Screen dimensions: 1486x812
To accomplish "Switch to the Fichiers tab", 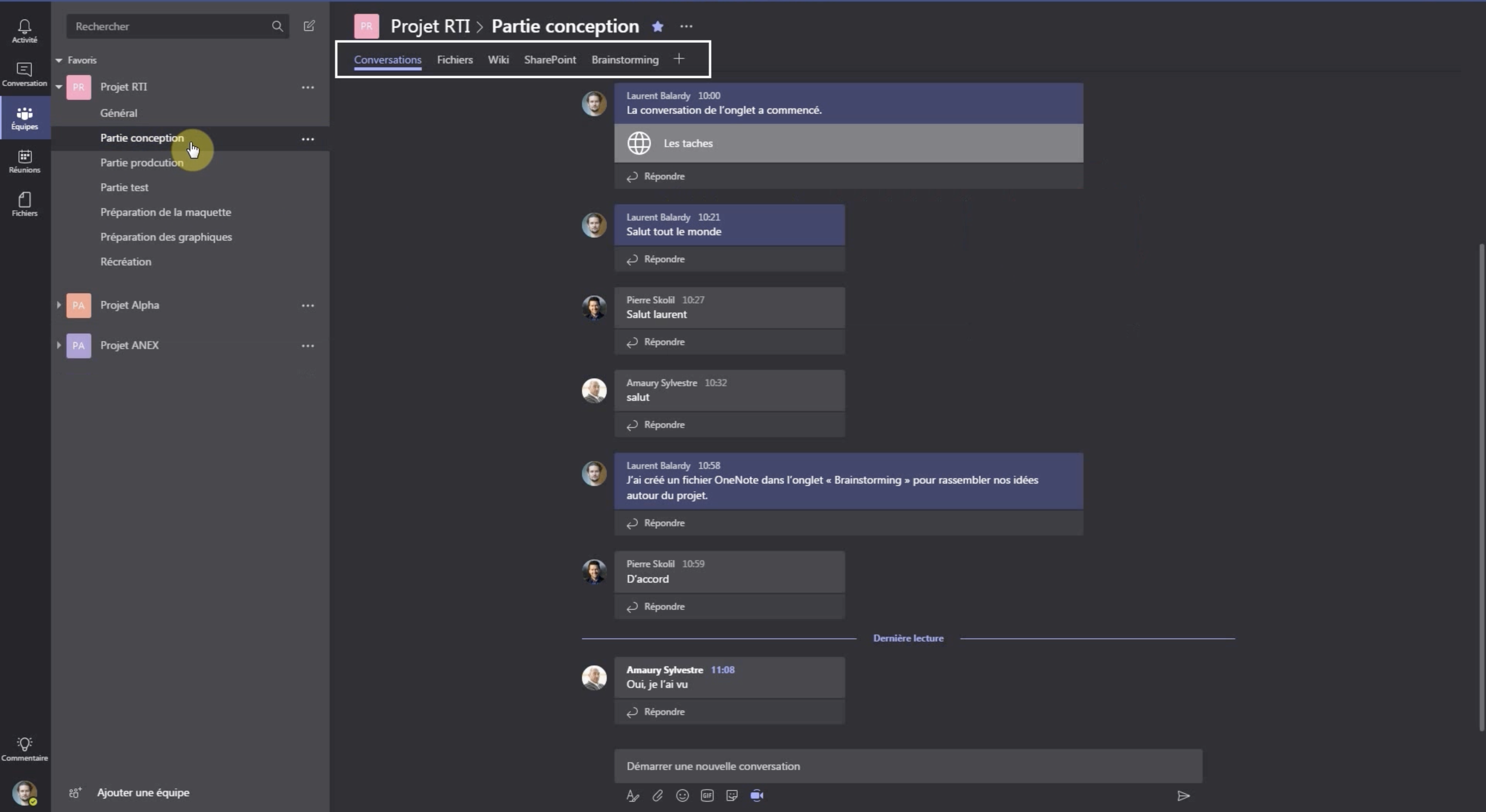I will click(454, 59).
